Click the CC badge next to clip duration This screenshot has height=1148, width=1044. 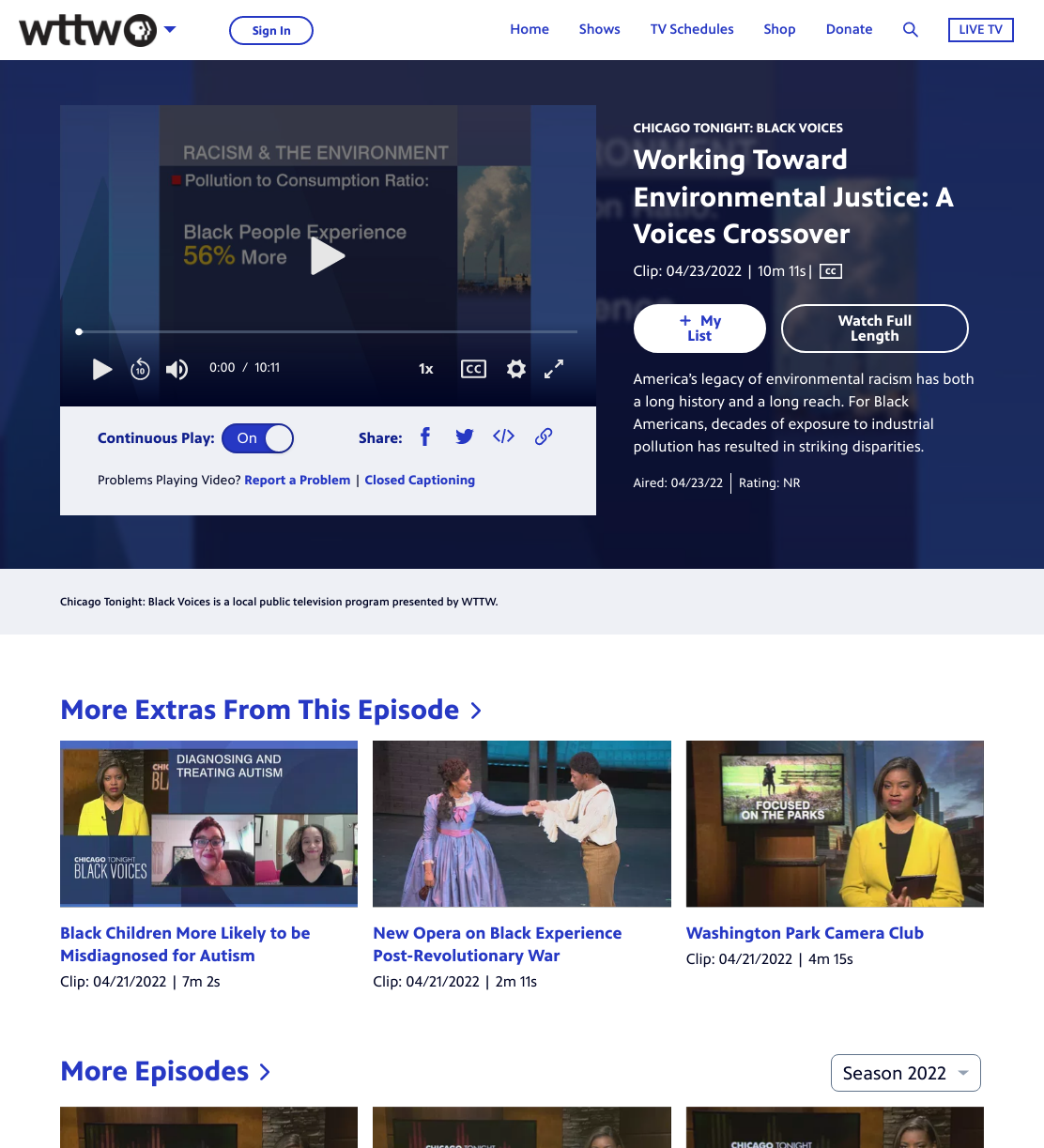[x=830, y=271]
